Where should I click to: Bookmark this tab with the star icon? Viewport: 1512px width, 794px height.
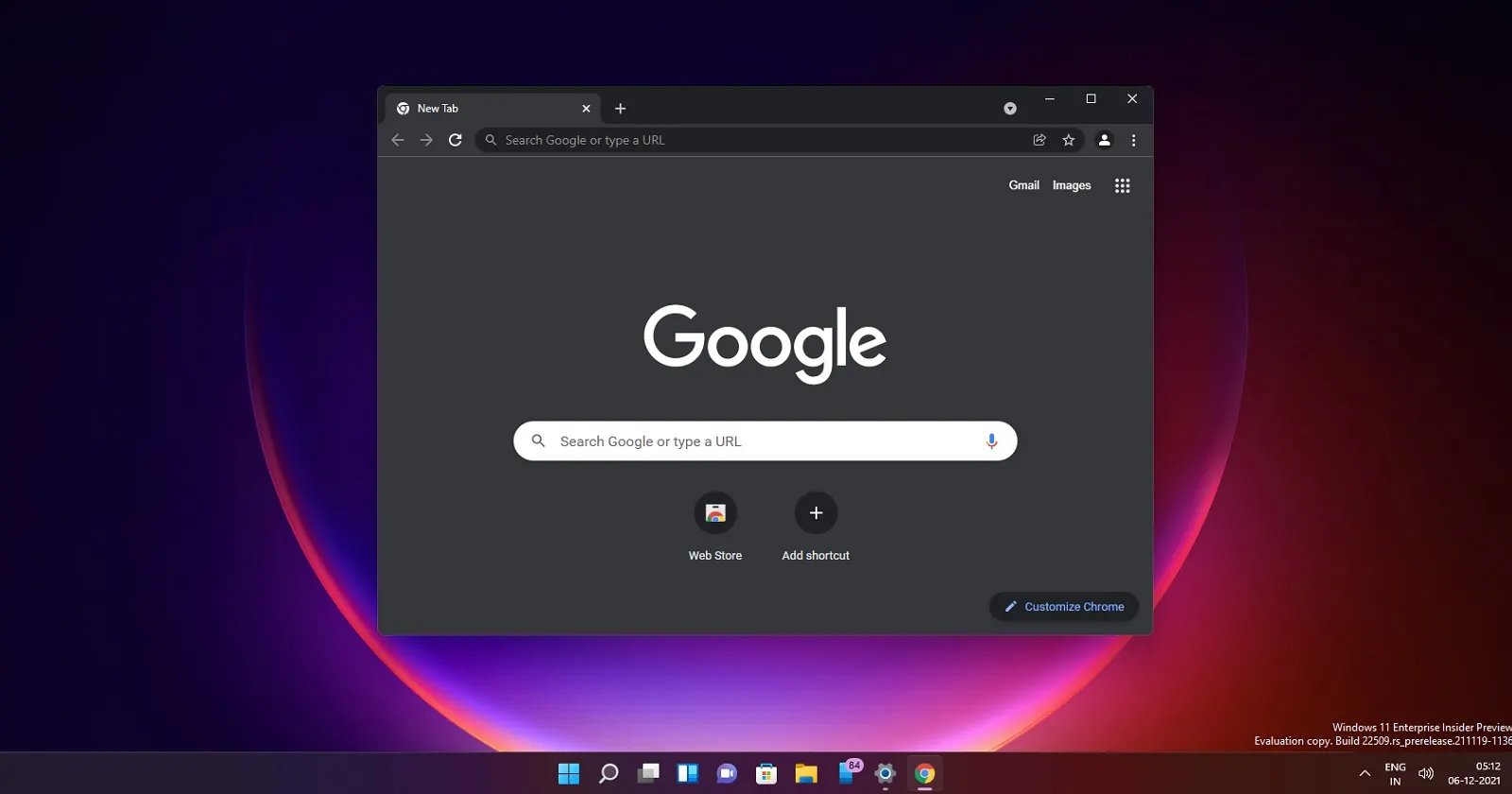pos(1069,140)
